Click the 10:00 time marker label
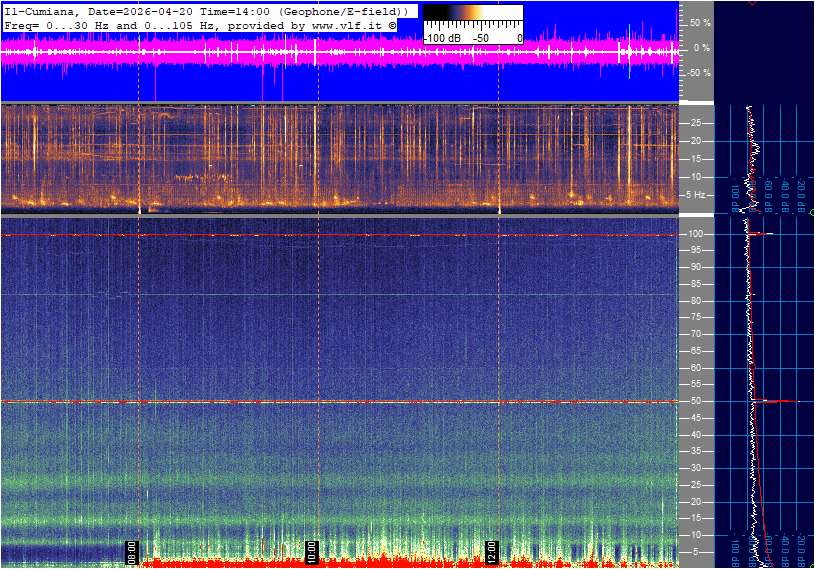This screenshot has width=815, height=569. pos(311,550)
